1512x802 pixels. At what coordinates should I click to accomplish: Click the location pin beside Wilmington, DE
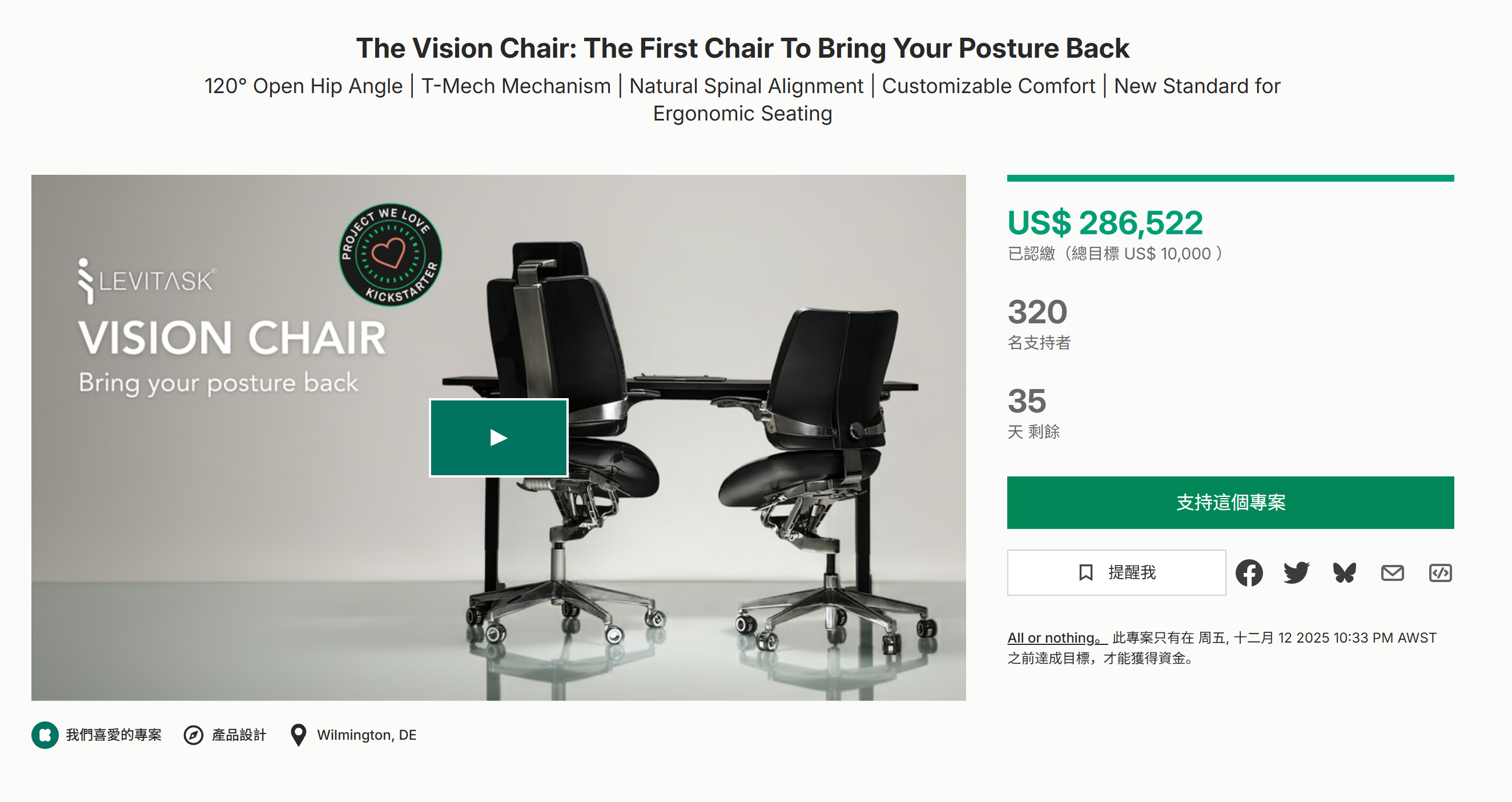[x=298, y=735]
